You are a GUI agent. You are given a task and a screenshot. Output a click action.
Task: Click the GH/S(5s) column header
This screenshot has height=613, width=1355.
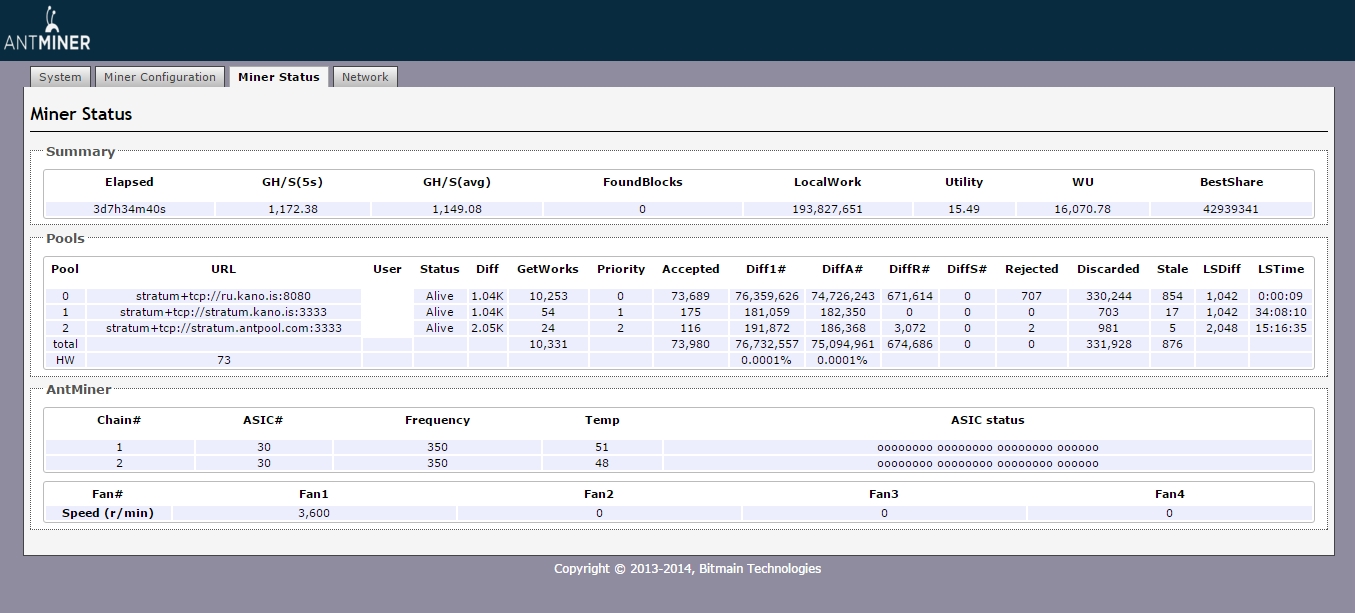(293, 182)
